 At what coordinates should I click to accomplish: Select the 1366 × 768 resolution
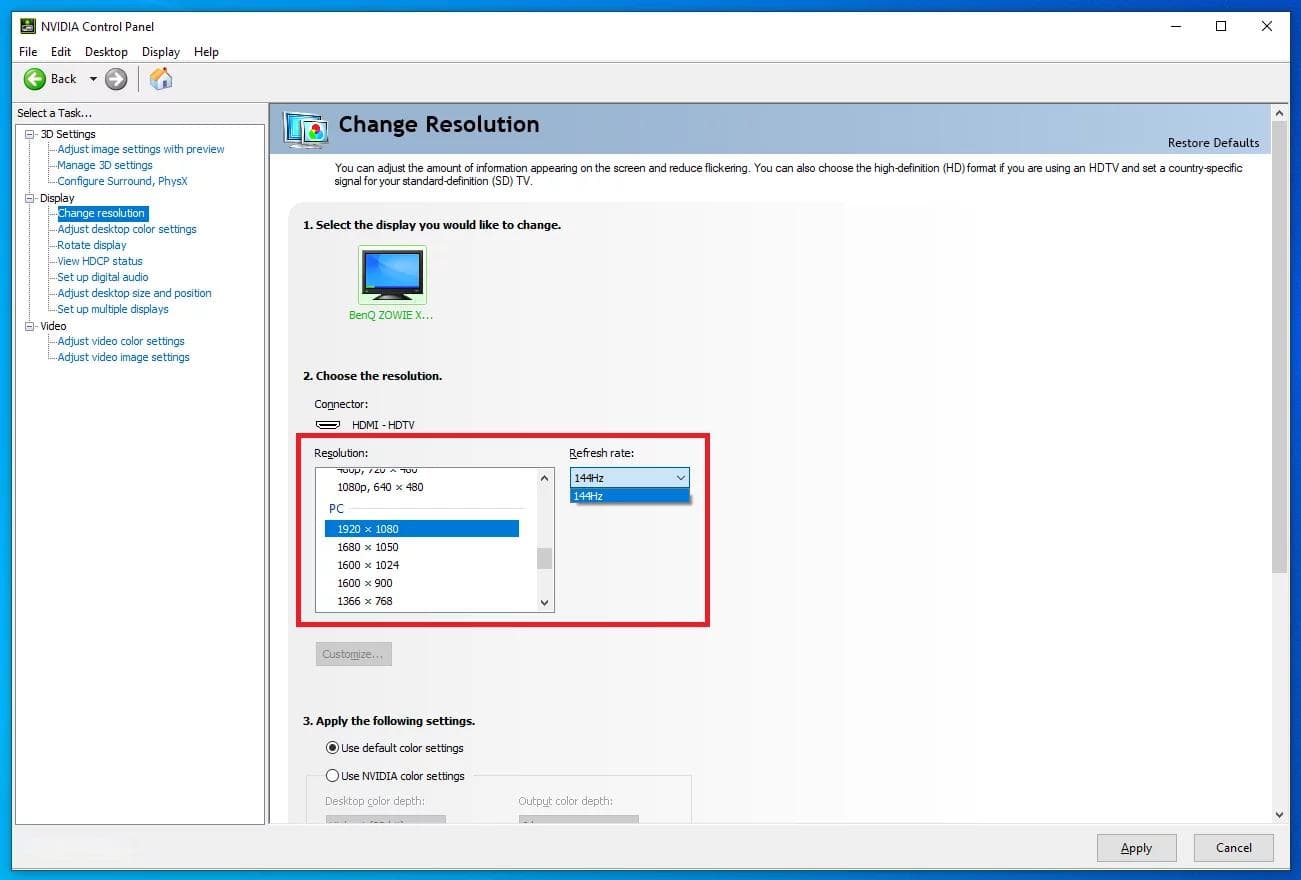click(365, 601)
